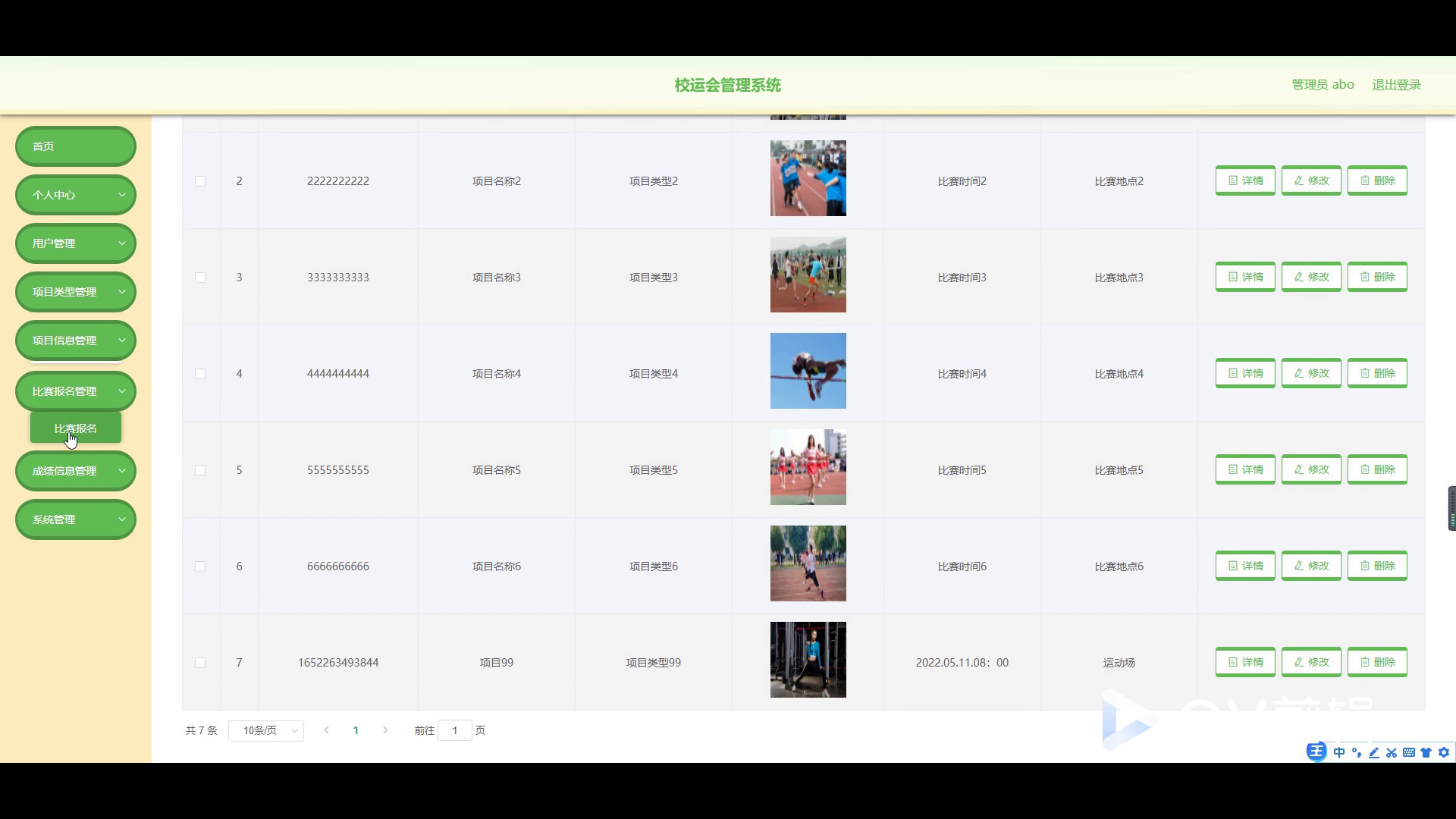The width and height of the screenshot is (1456, 819).
Task: Click the 校运会管理系统 title
Action: coord(727,85)
